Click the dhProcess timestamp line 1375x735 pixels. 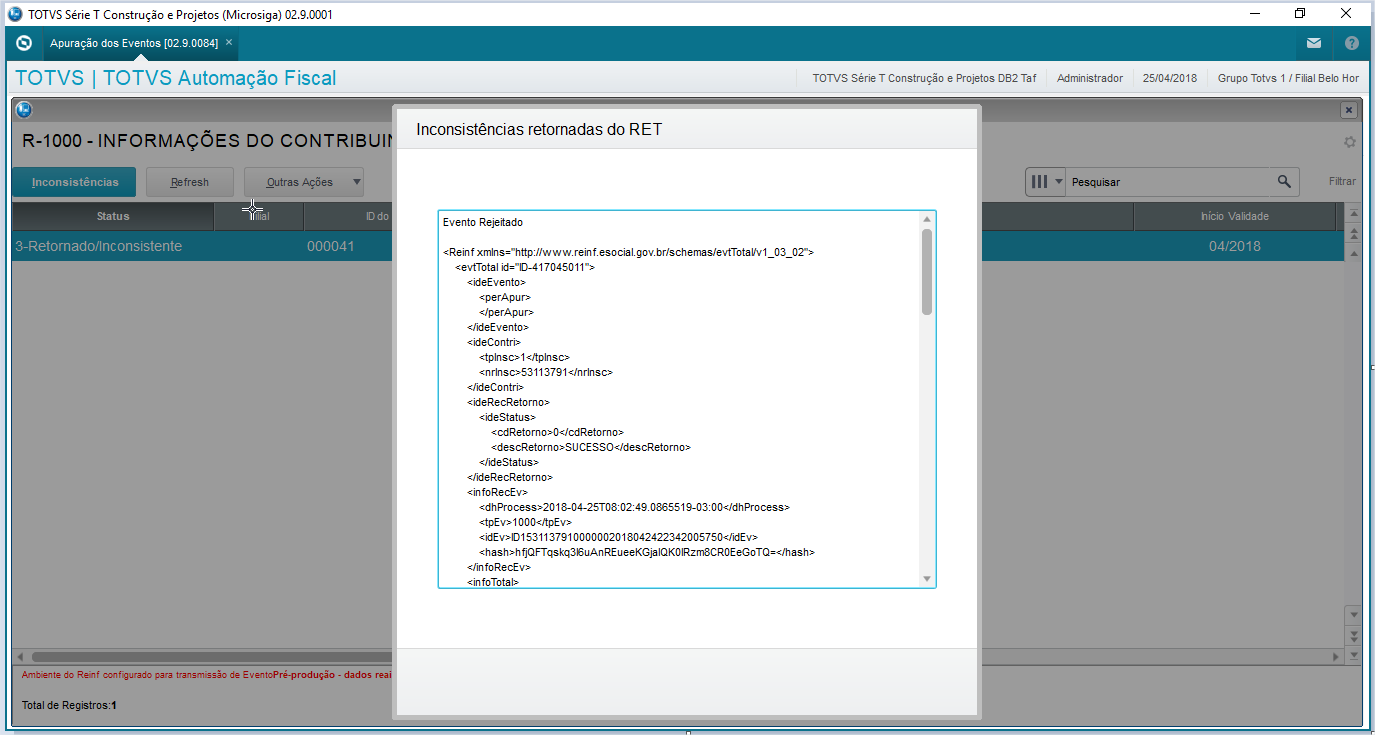tap(634, 507)
